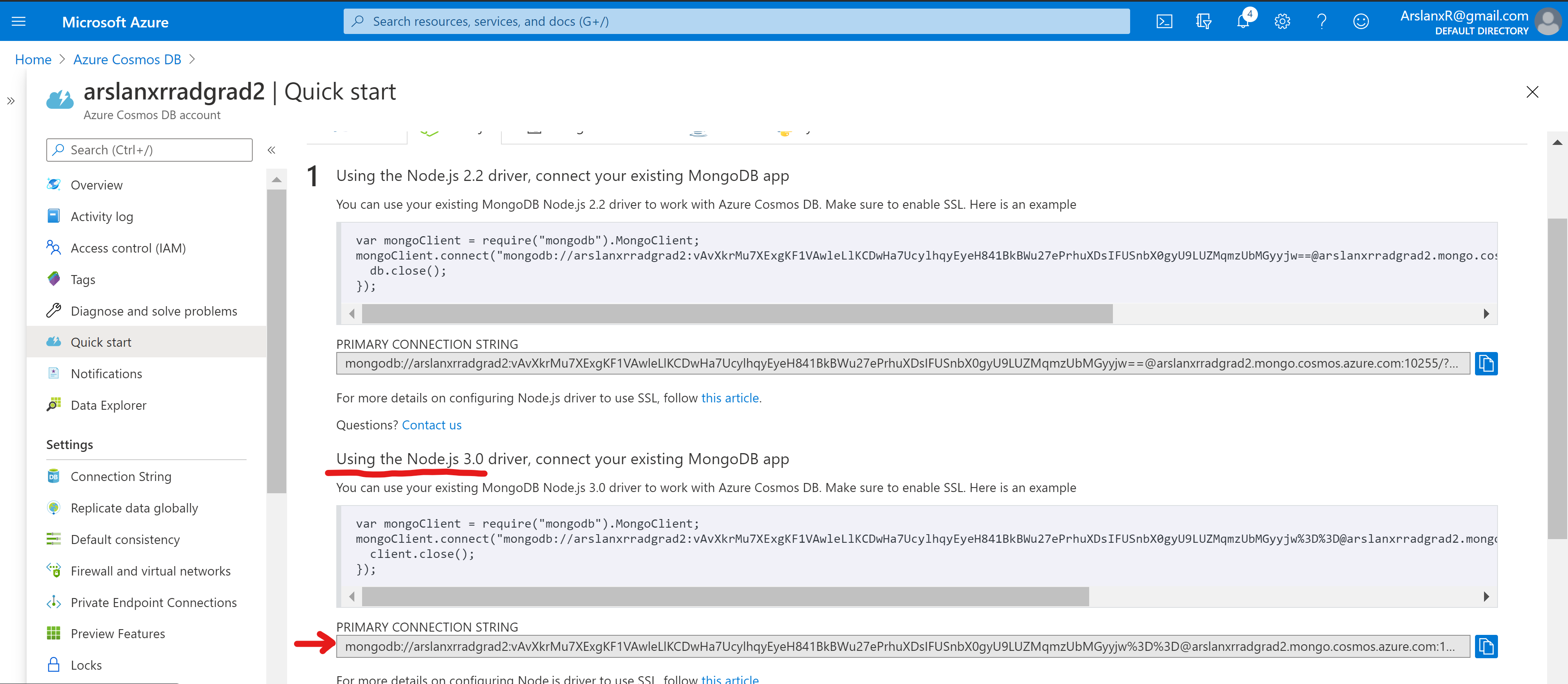The height and width of the screenshot is (684, 1568).
Task: Click the Locks padlock icon
Action: 54,664
